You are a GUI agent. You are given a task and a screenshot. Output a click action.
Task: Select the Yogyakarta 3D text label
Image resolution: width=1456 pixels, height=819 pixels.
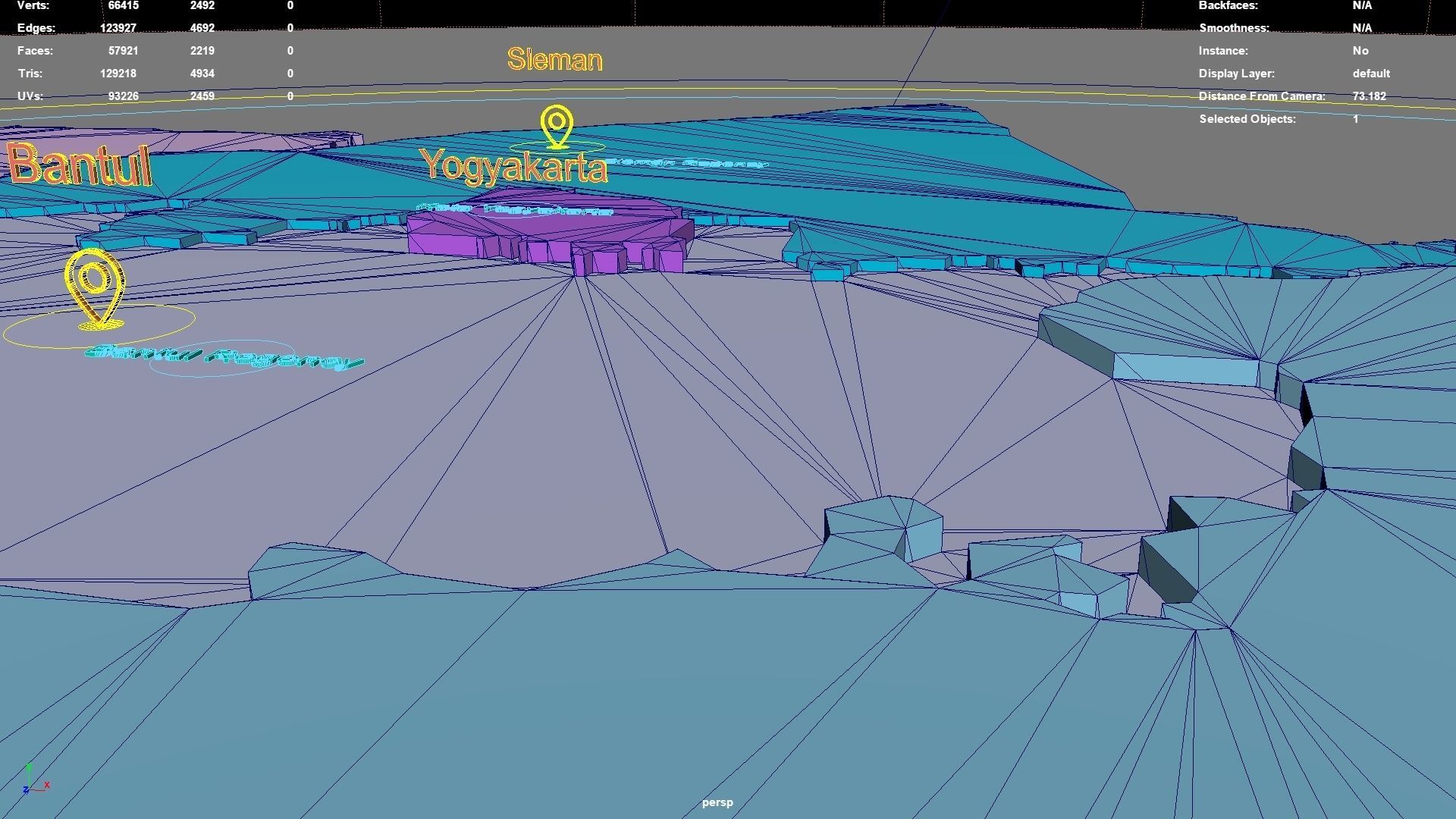coord(514,166)
